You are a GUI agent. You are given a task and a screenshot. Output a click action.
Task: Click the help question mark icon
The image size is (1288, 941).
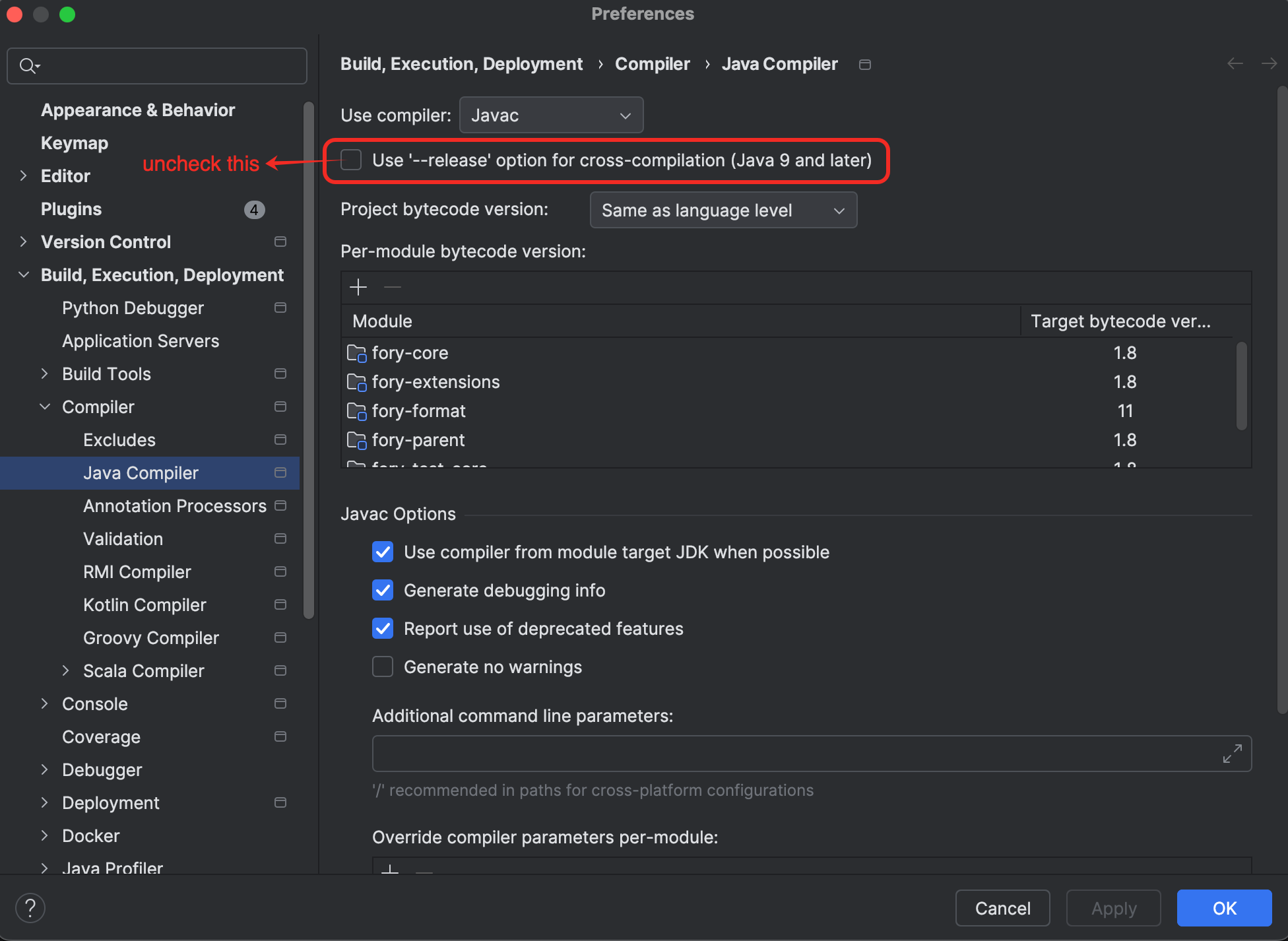point(30,908)
